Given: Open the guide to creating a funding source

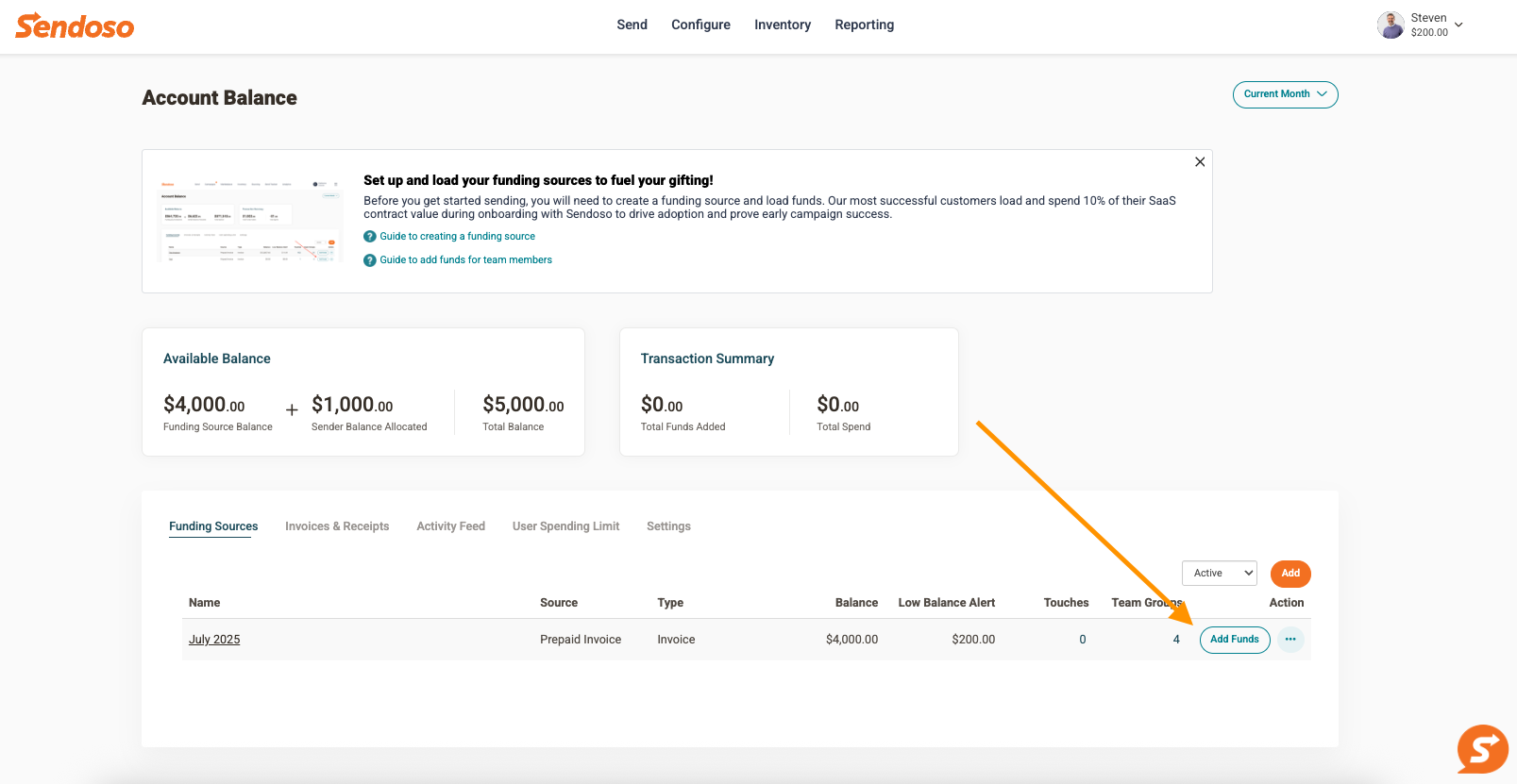Looking at the screenshot, I should (457, 237).
